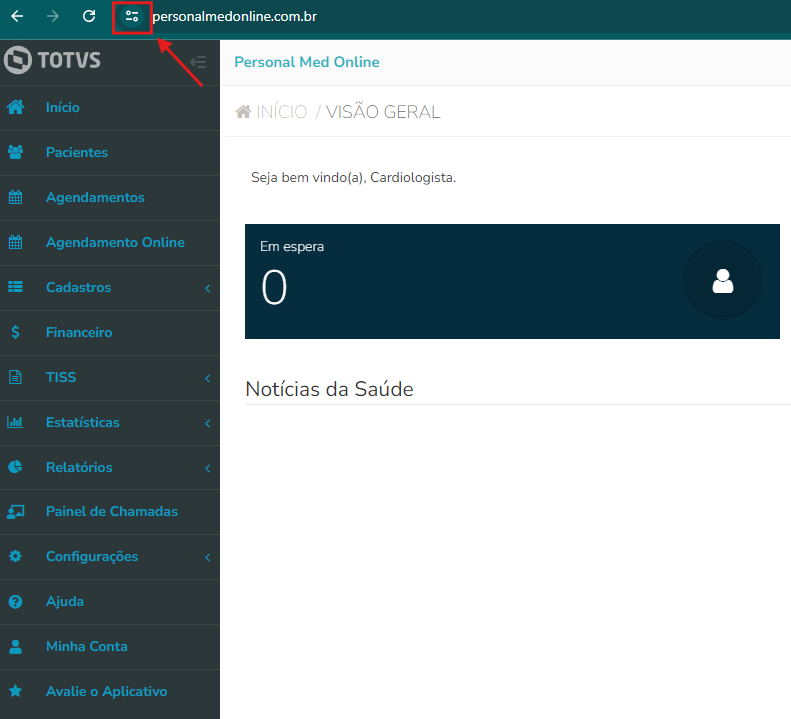Select the Cadastros menu label

click(78, 287)
